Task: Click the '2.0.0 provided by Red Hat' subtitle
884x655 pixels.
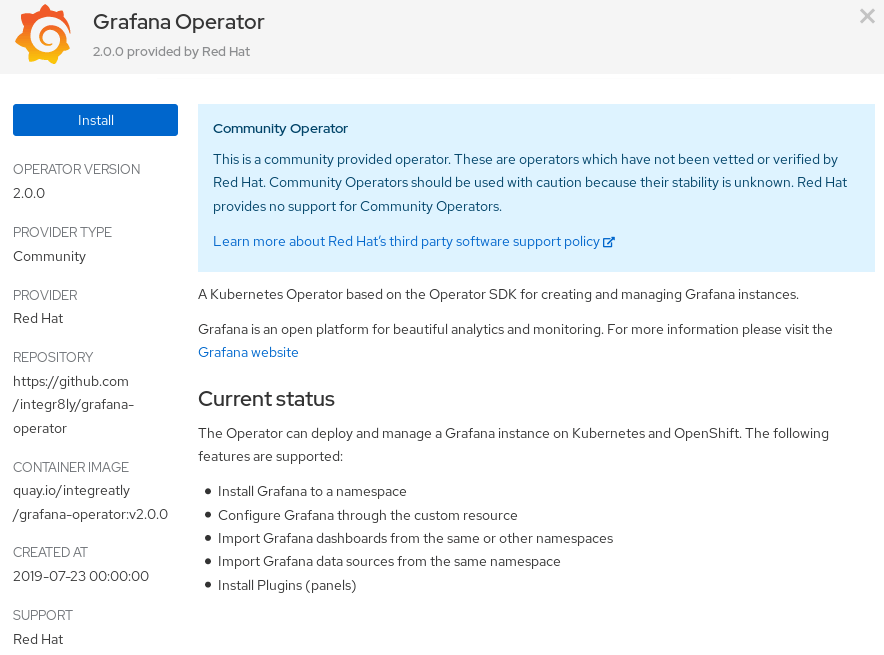Action: [x=171, y=51]
